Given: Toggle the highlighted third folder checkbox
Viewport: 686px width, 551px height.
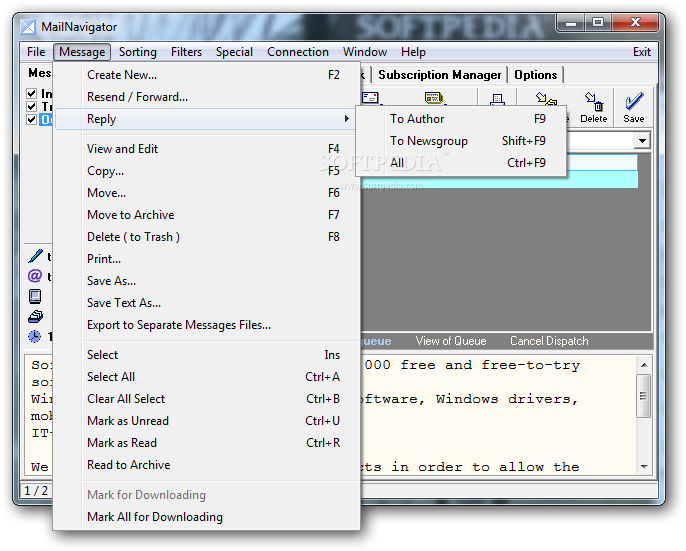Looking at the screenshot, I should [x=31, y=119].
